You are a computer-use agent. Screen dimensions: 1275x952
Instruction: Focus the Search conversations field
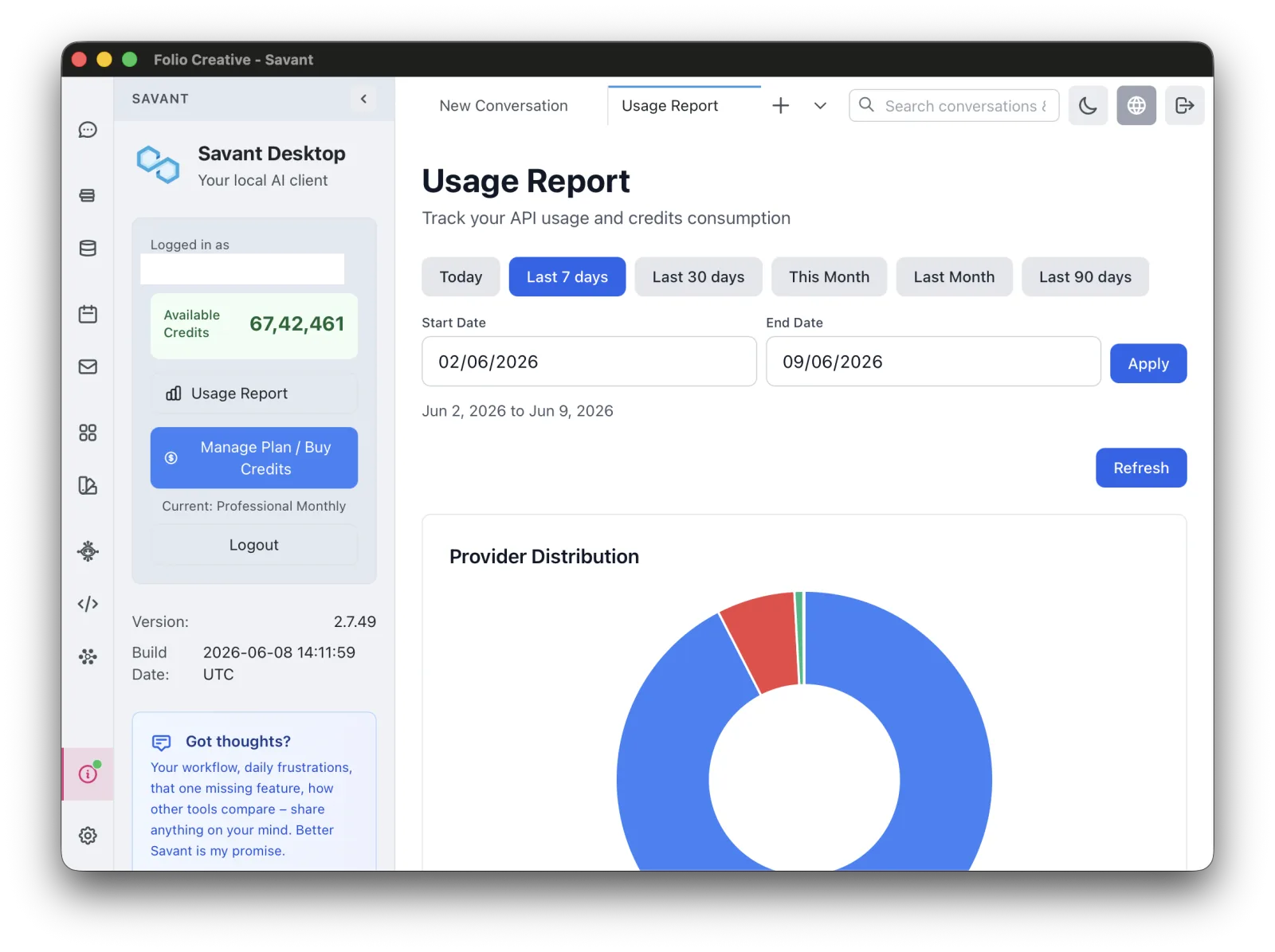coord(954,105)
